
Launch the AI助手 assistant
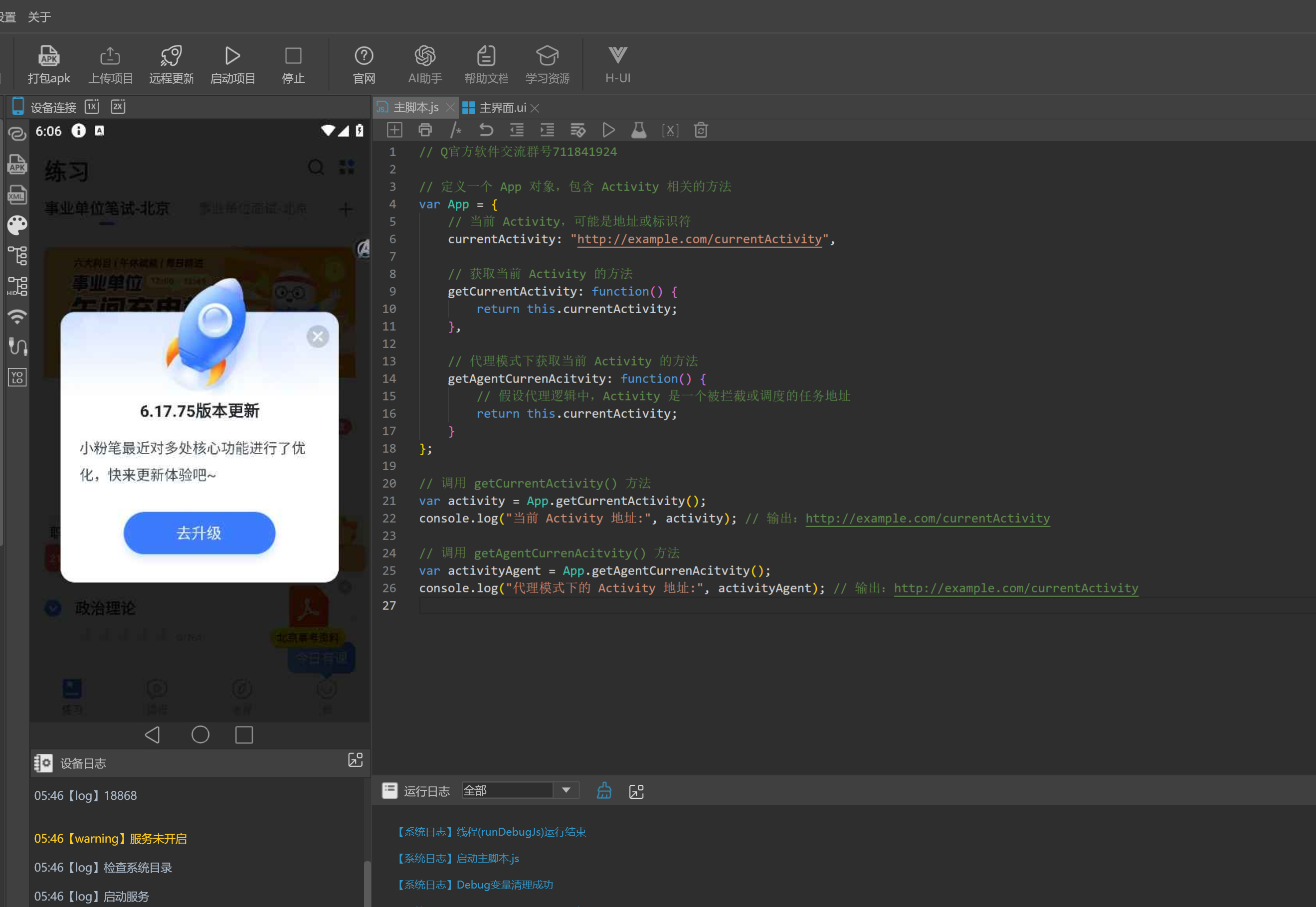click(425, 65)
